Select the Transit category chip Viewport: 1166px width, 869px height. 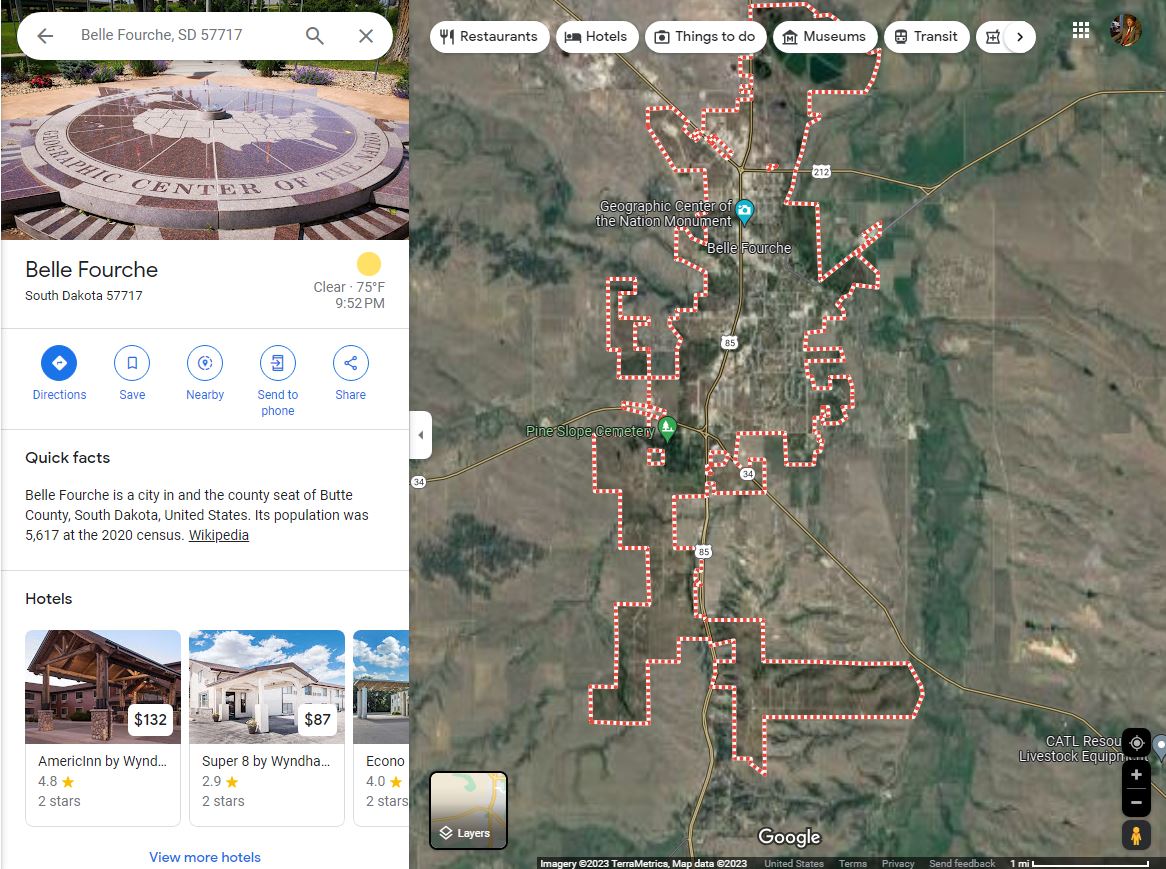coord(927,36)
